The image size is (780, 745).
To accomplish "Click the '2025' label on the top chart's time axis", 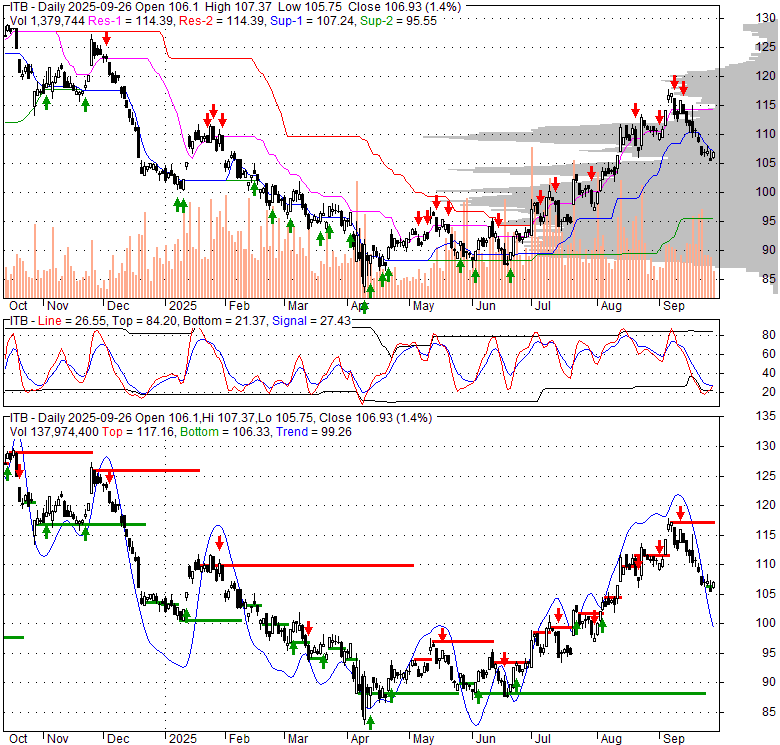I will (183, 305).
